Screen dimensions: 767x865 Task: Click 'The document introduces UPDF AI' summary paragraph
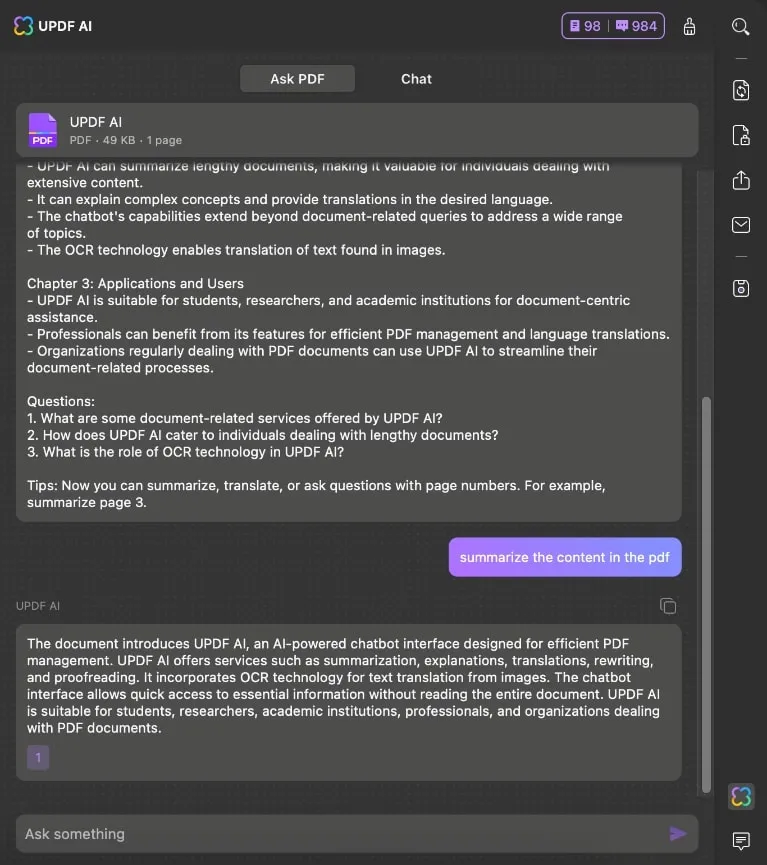[343, 686]
